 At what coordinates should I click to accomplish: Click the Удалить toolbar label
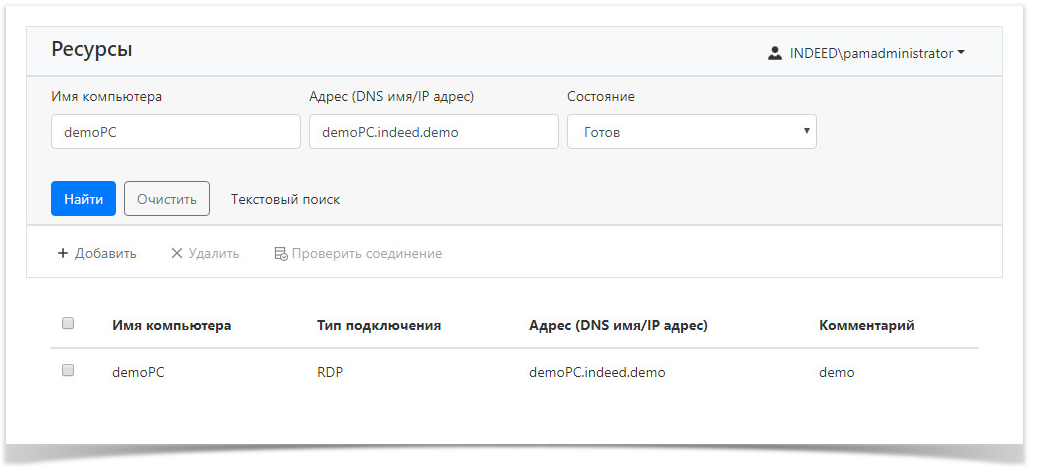213,254
